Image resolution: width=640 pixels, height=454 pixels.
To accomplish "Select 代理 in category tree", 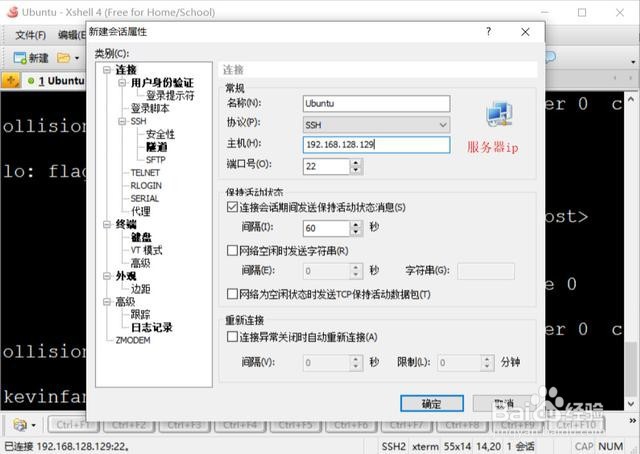I will 140,211.
